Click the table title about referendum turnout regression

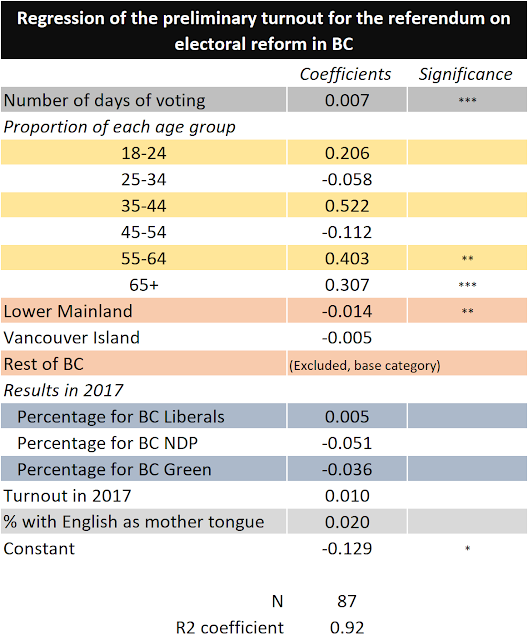tap(264, 31)
